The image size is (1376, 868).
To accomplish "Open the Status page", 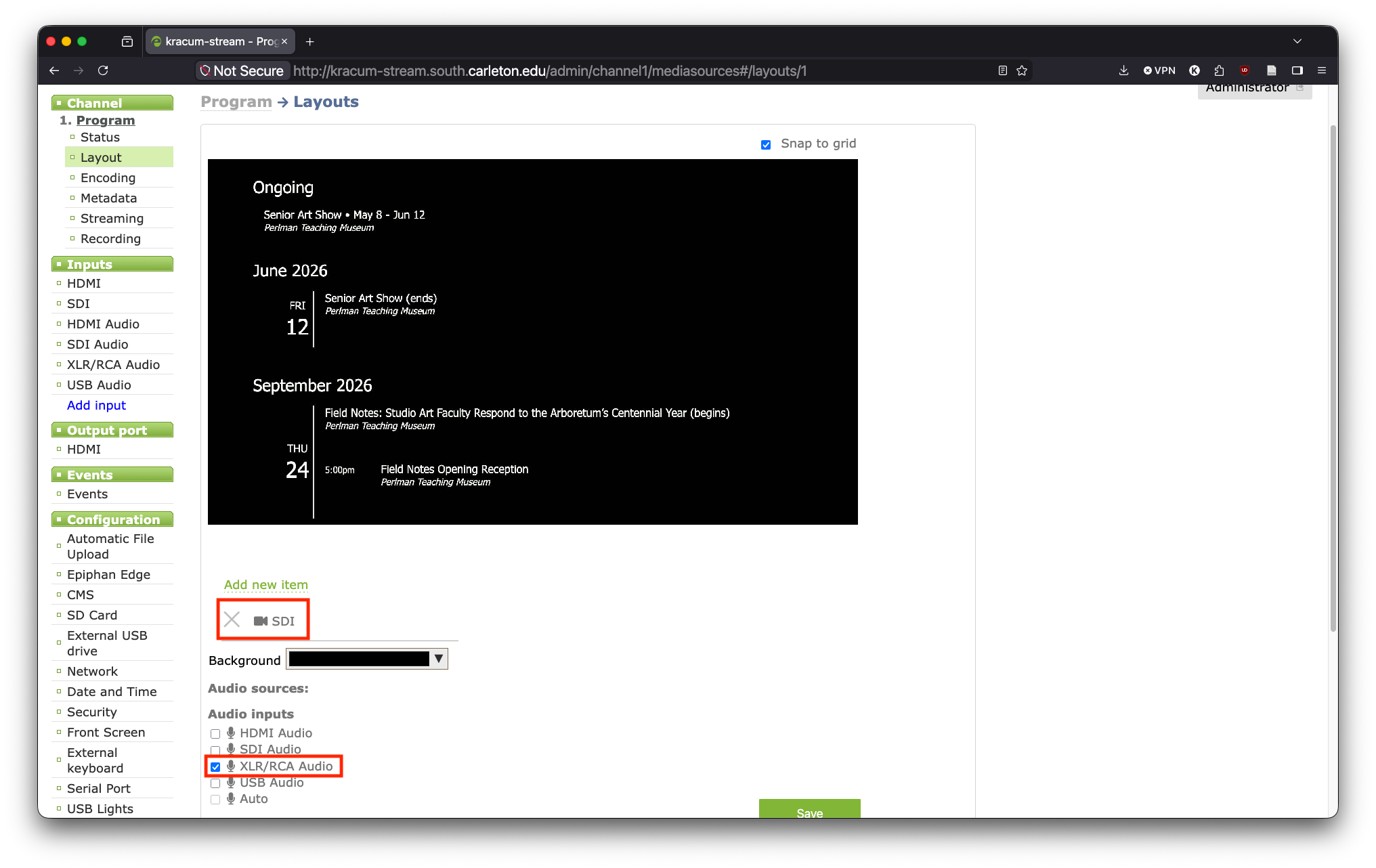I will pos(100,137).
